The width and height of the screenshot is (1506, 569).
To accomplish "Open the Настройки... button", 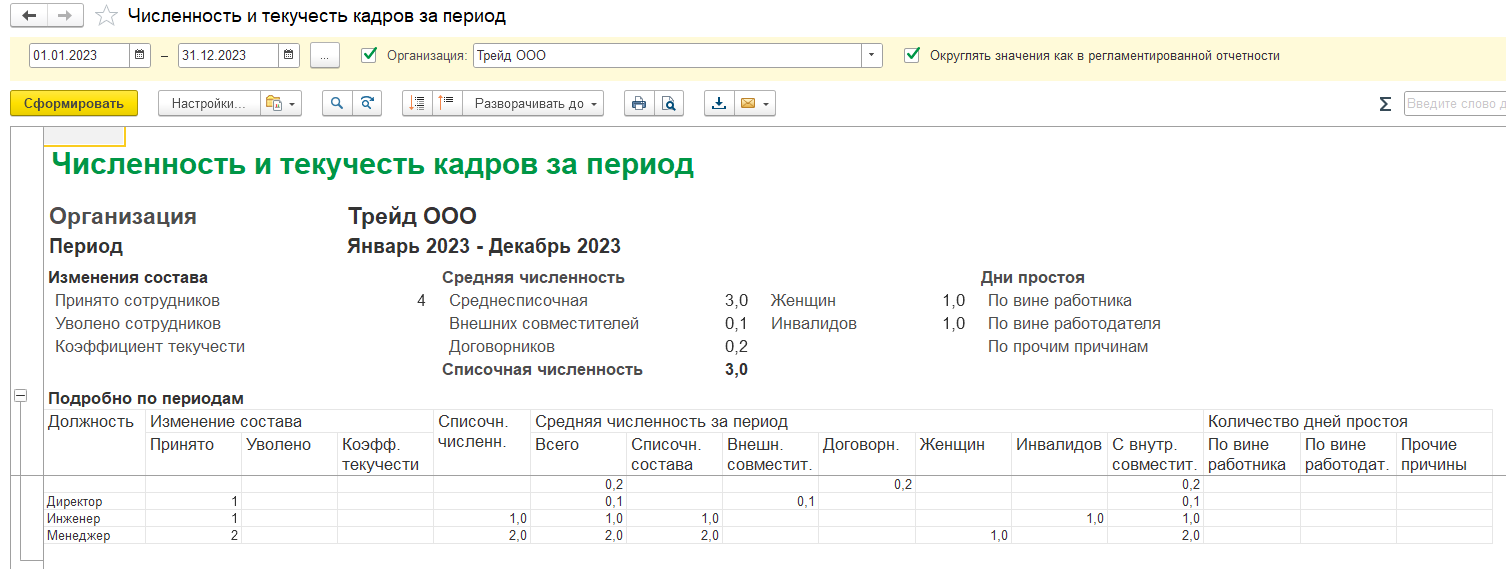I will click(208, 103).
